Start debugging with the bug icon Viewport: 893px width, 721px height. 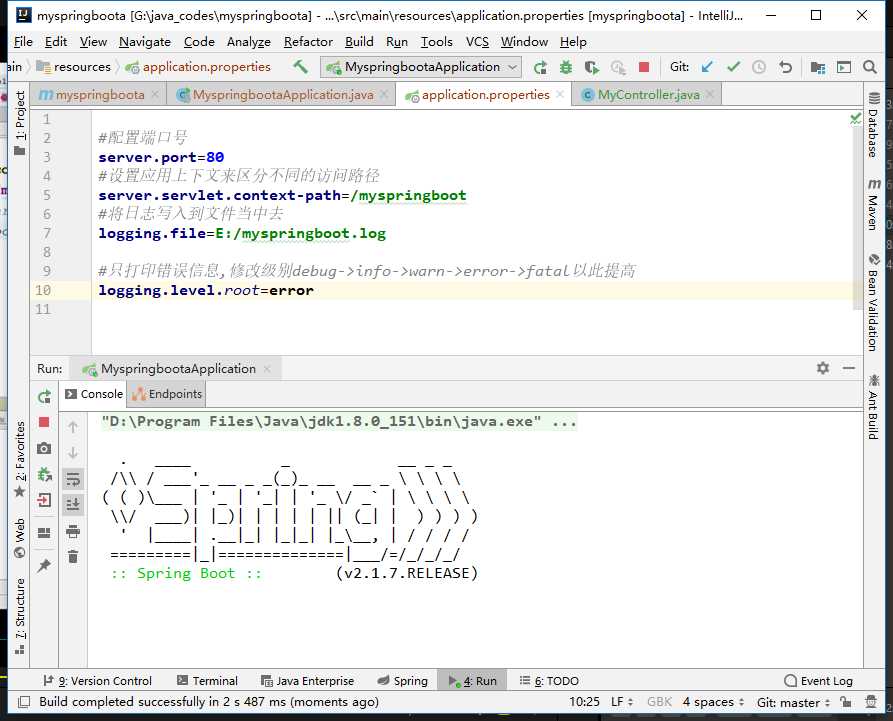[x=566, y=67]
